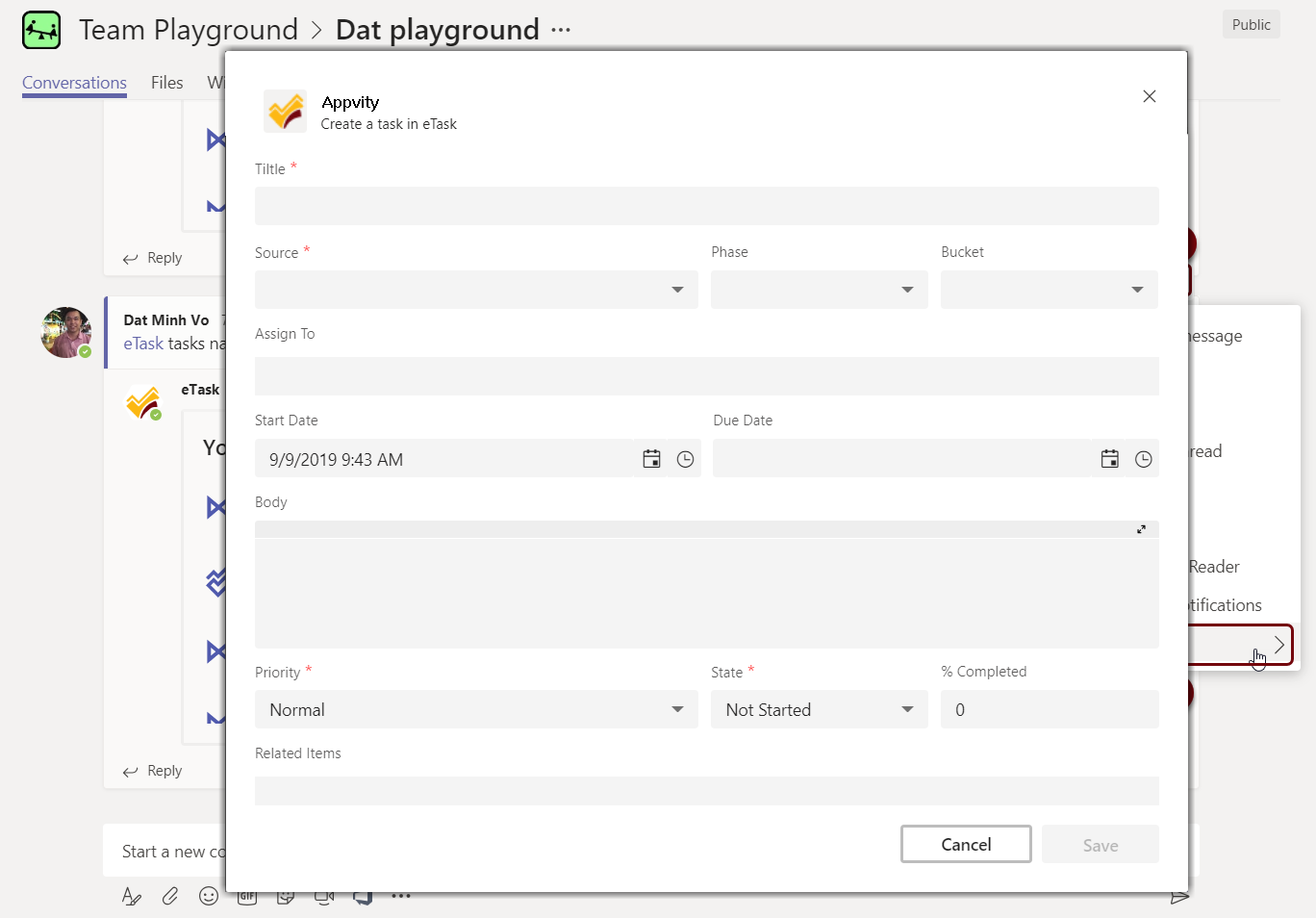
Task: Click the attach file paperclip icon
Action: [x=170, y=896]
